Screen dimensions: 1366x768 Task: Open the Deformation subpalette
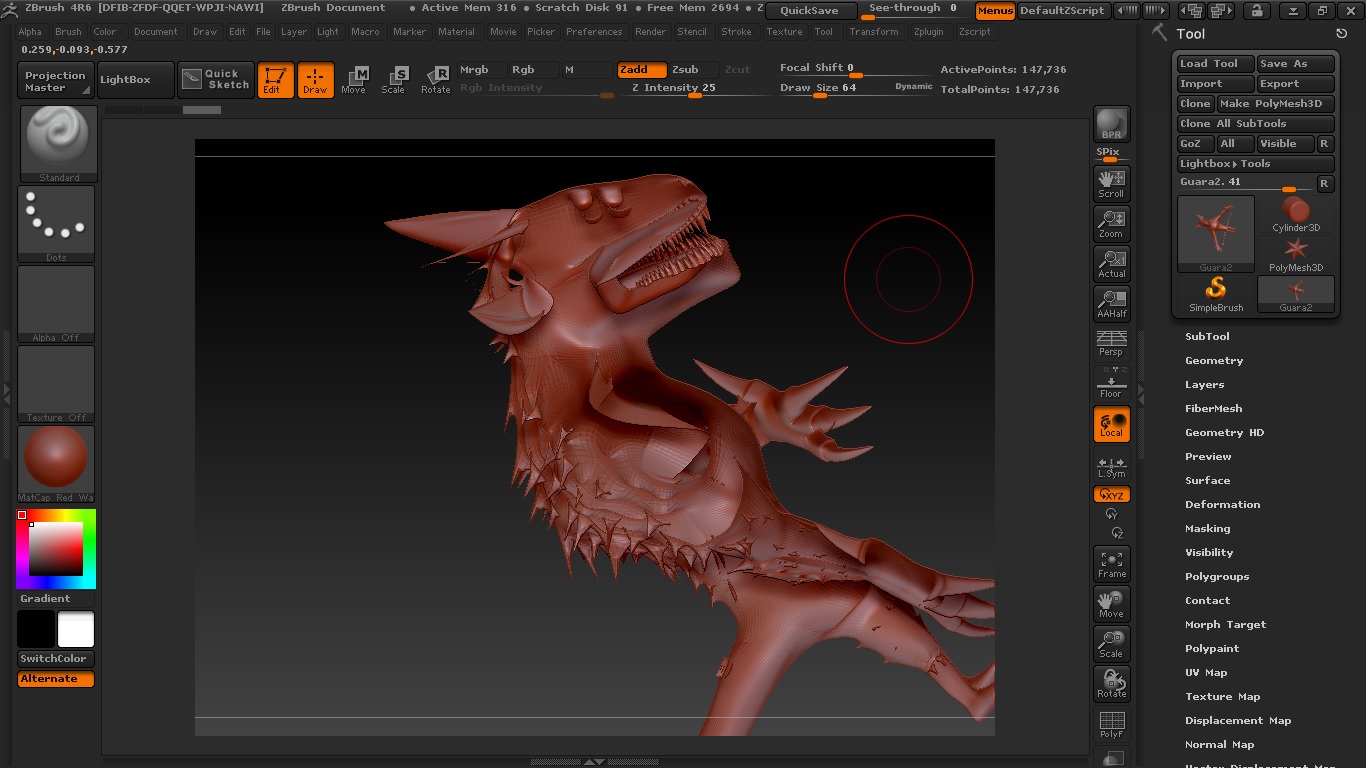[1222, 505]
